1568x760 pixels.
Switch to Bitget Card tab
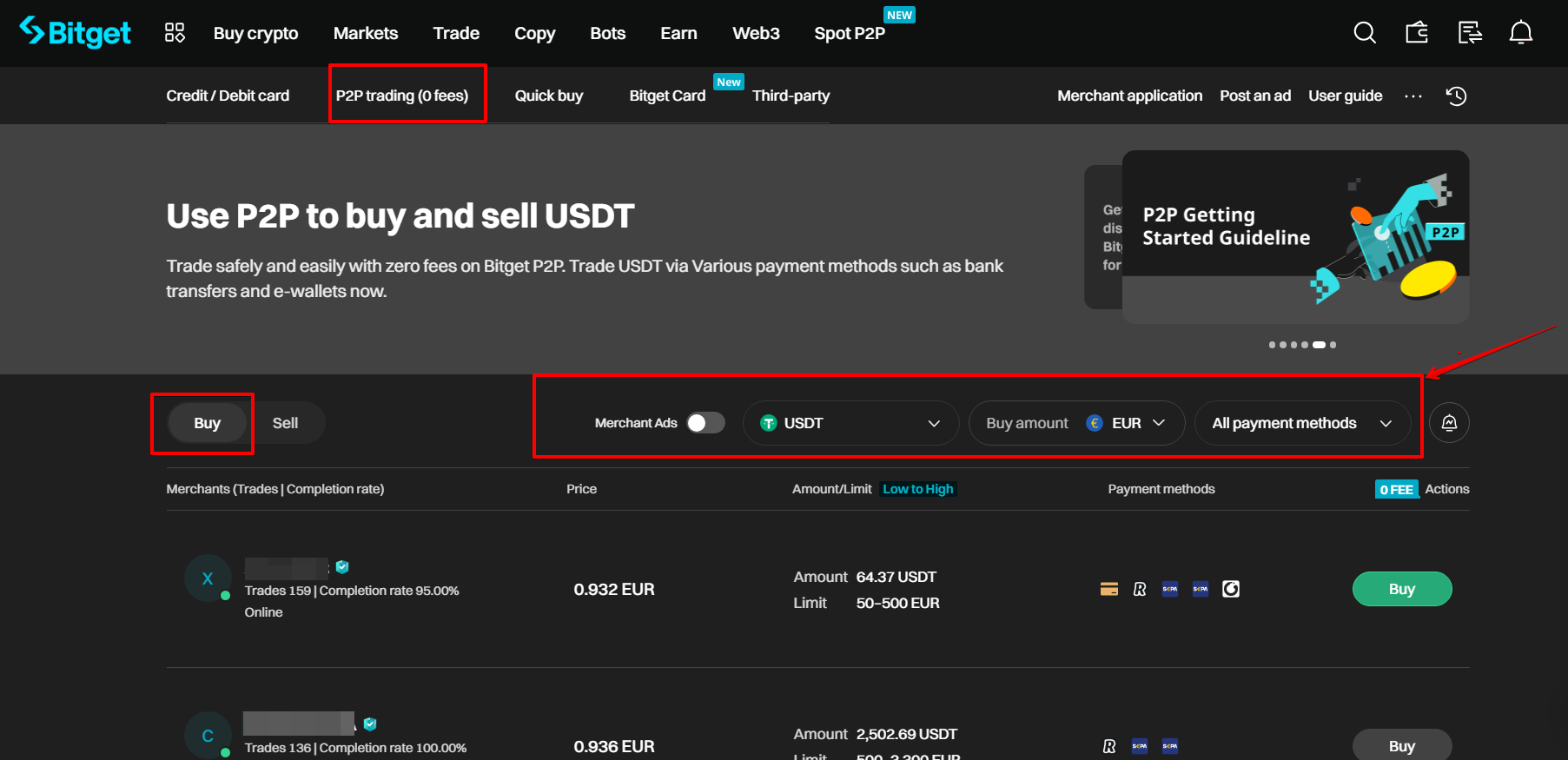point(667,96)
